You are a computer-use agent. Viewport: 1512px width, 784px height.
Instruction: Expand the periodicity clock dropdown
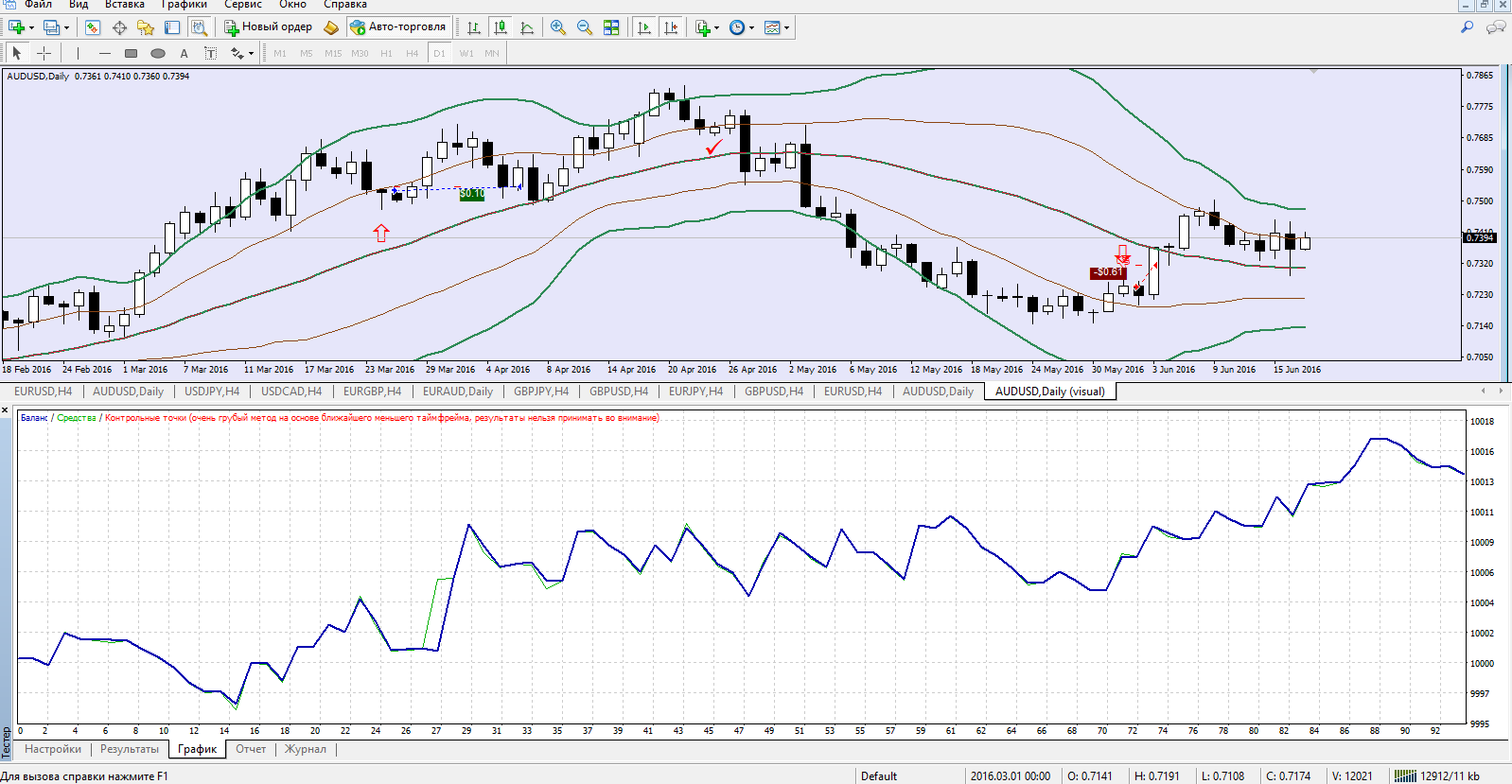[752, 27]
